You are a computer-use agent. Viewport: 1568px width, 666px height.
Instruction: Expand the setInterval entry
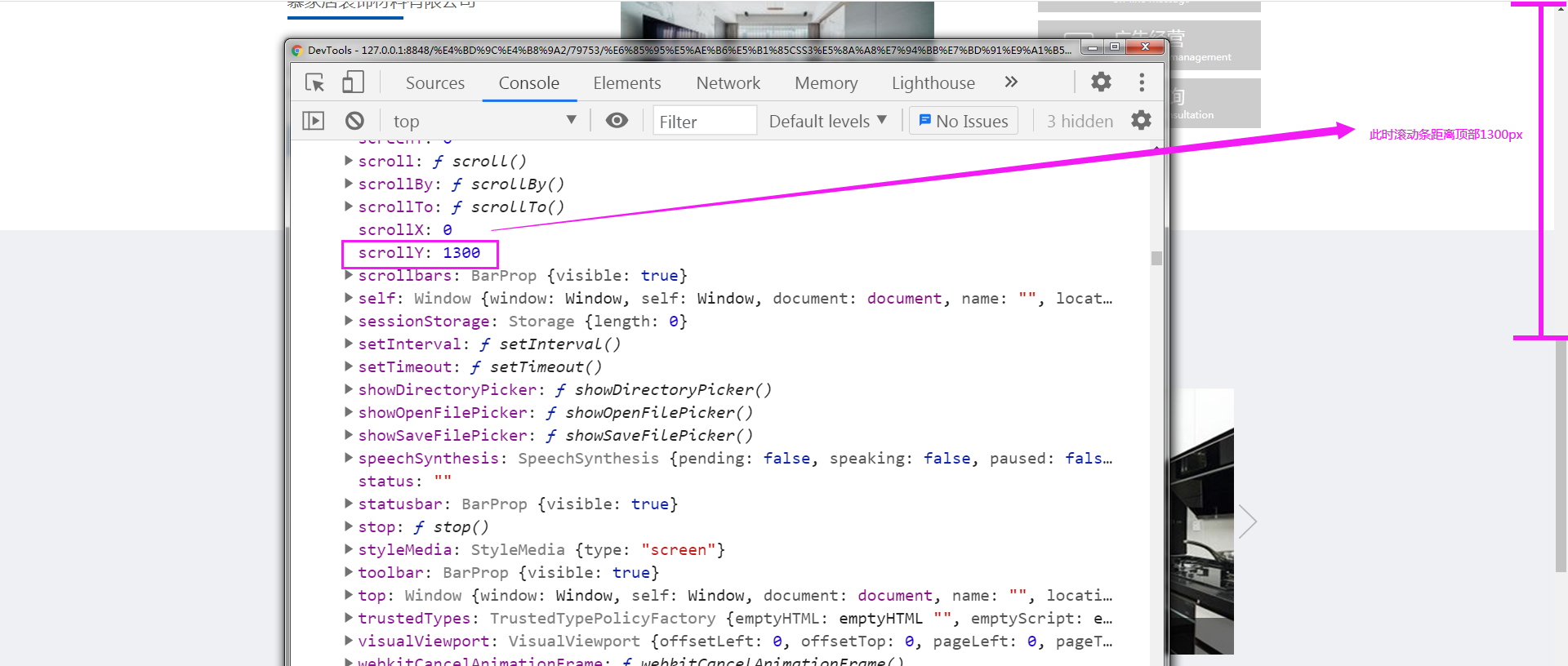click(349, 344)
